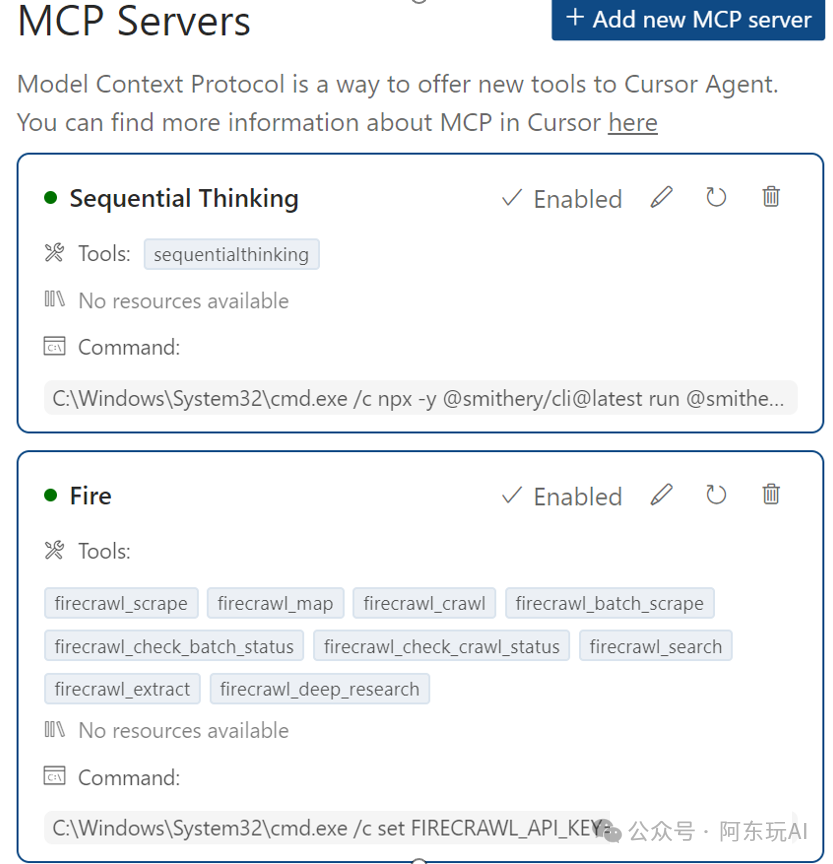Refresh the Sequential Thinking server
Screen dimensions: 833x864
[716, 197]
